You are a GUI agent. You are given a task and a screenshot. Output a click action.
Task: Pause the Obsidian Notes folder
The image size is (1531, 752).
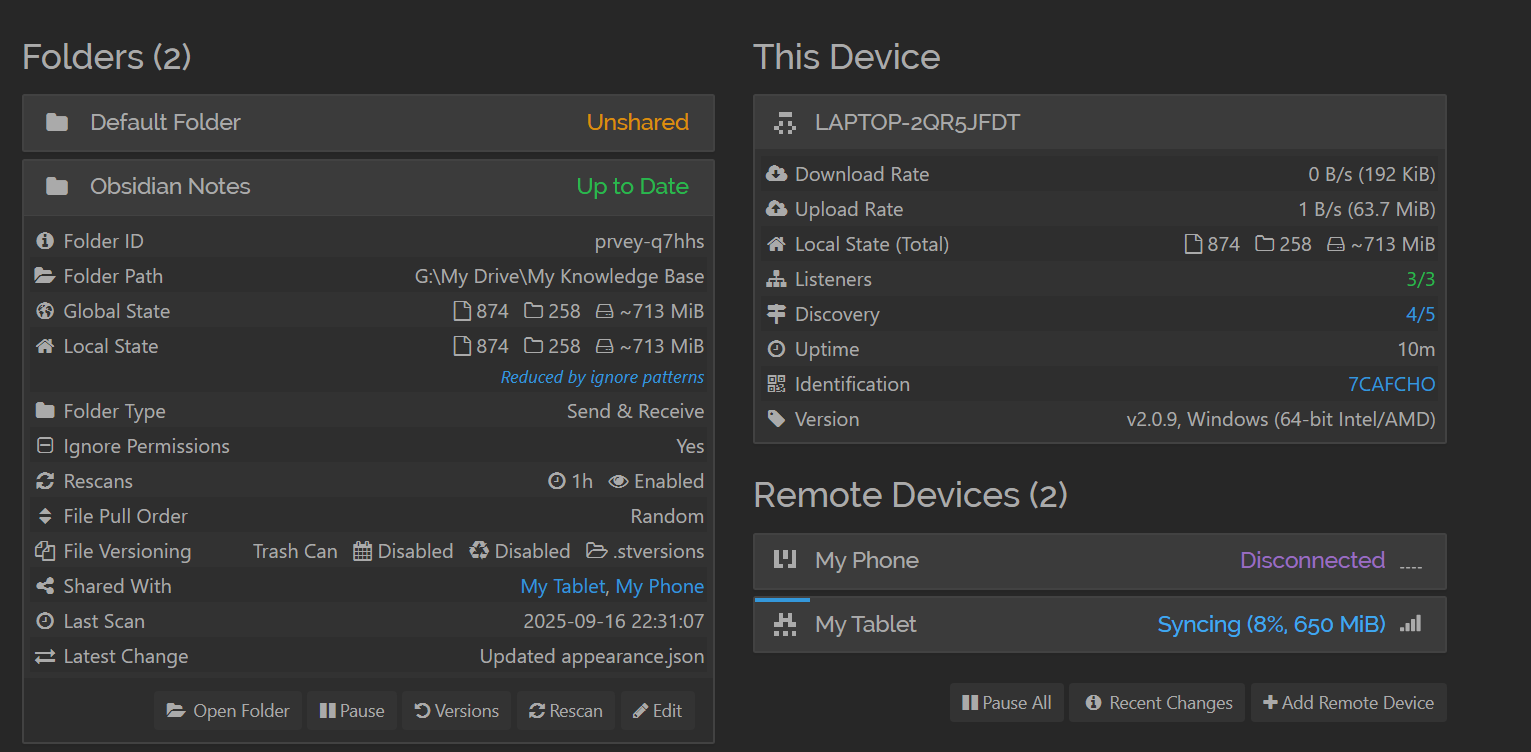[352, 711]
